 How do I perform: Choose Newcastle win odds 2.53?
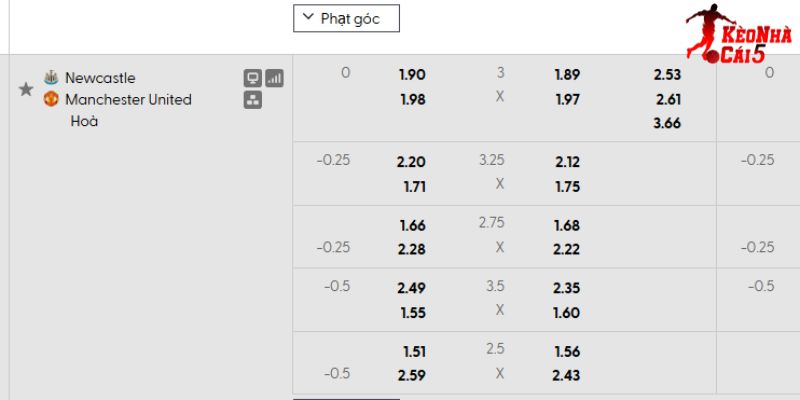tap(668, 74)
